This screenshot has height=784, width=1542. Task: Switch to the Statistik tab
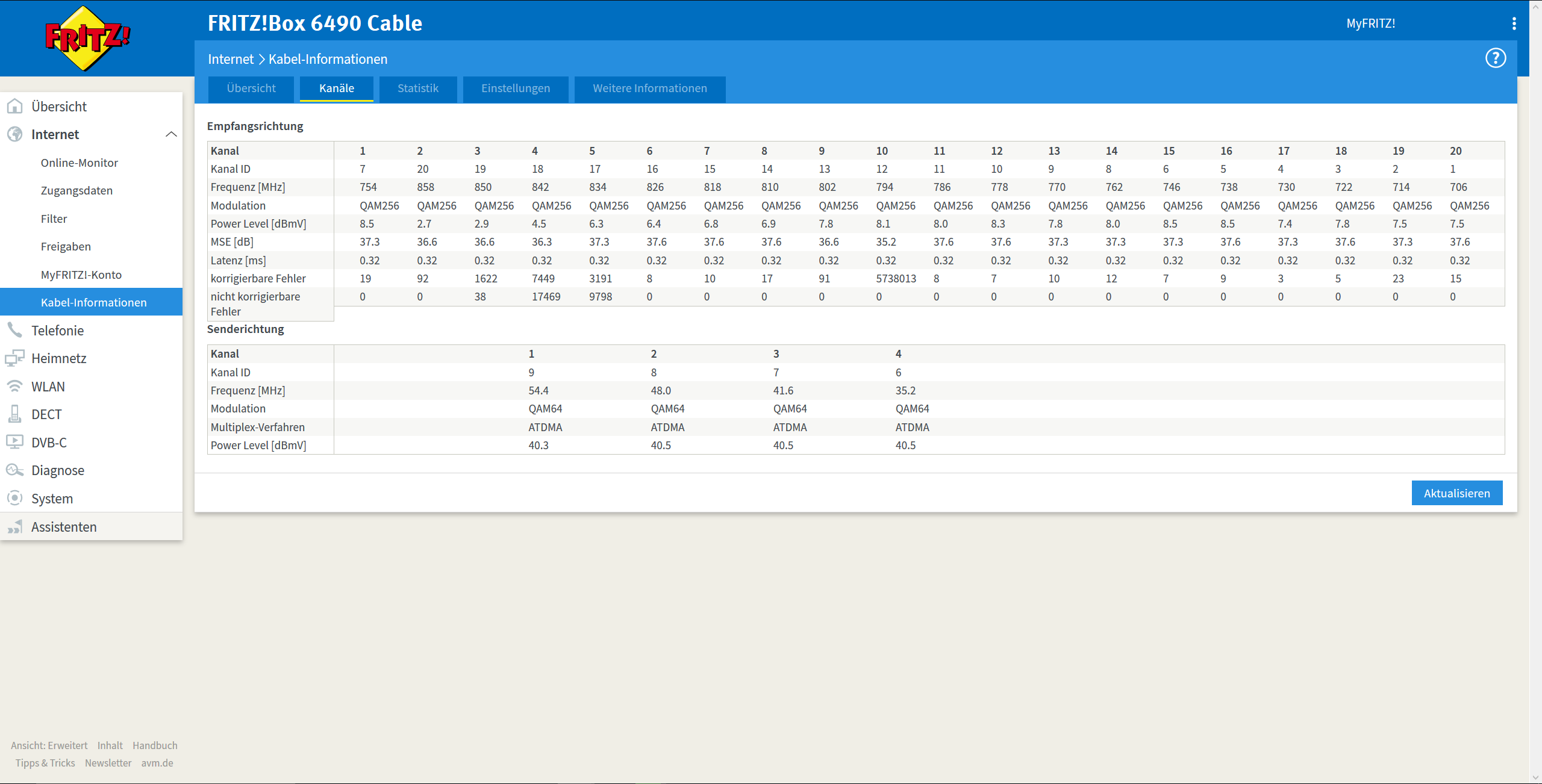[417, 89]
